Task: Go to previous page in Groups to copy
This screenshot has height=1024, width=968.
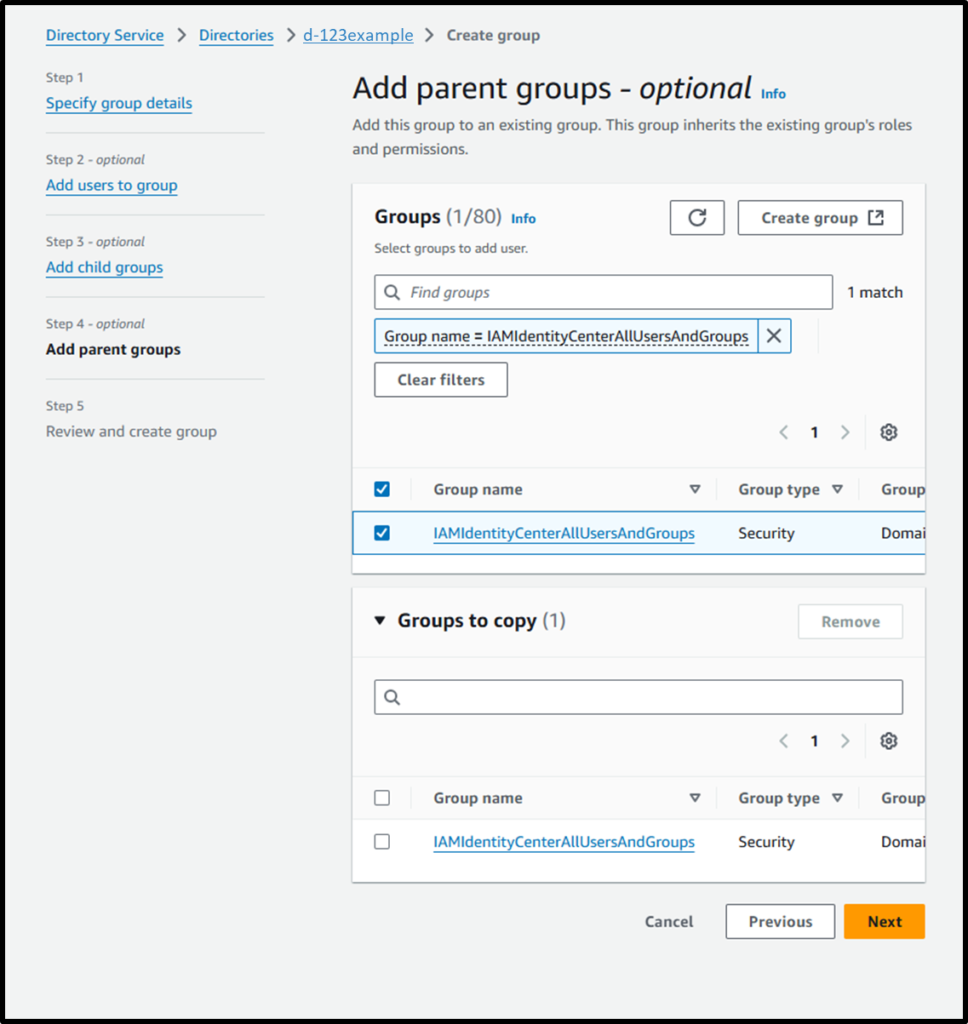Action: click(784, 741)
